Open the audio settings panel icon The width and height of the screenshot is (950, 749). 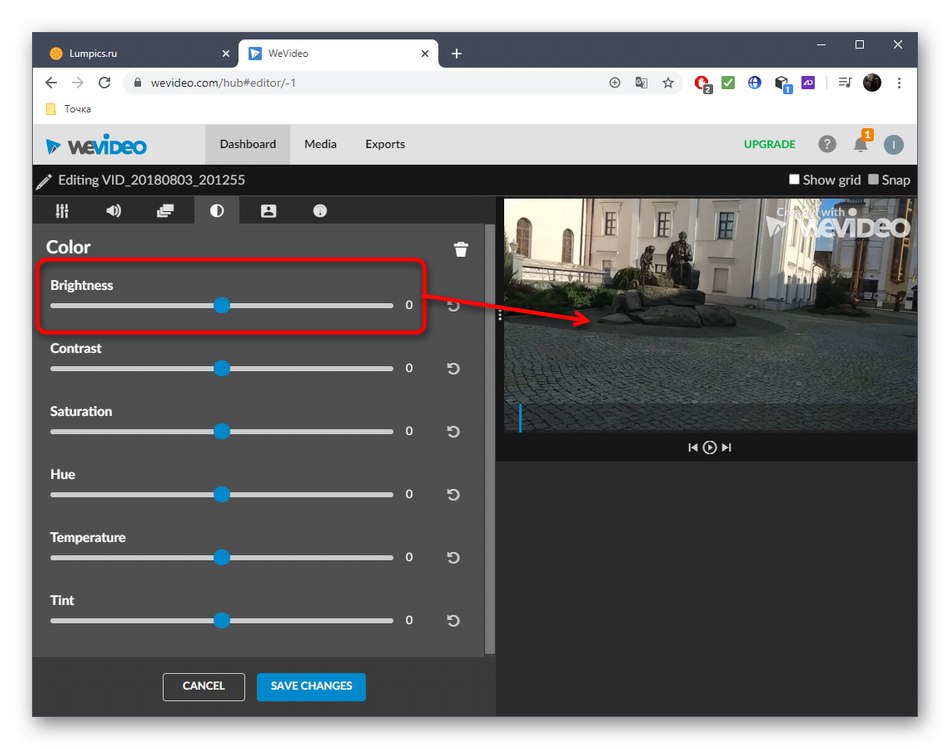pos(113,210)
